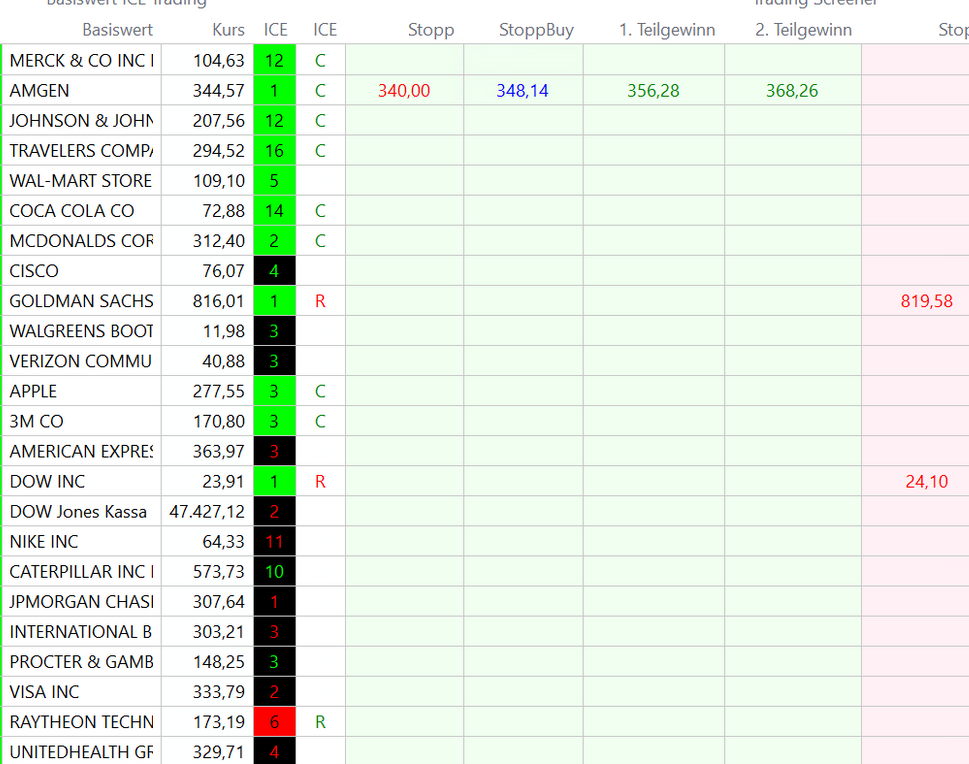
Task: Click the DOW INC red value 24,10
Action: pos(927,482)
